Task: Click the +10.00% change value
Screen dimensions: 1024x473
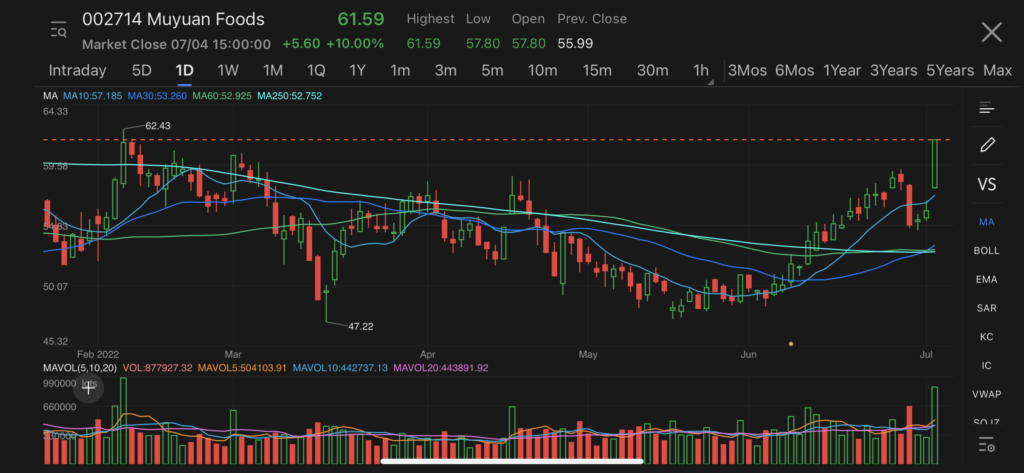Action: (x=355, y=44)
